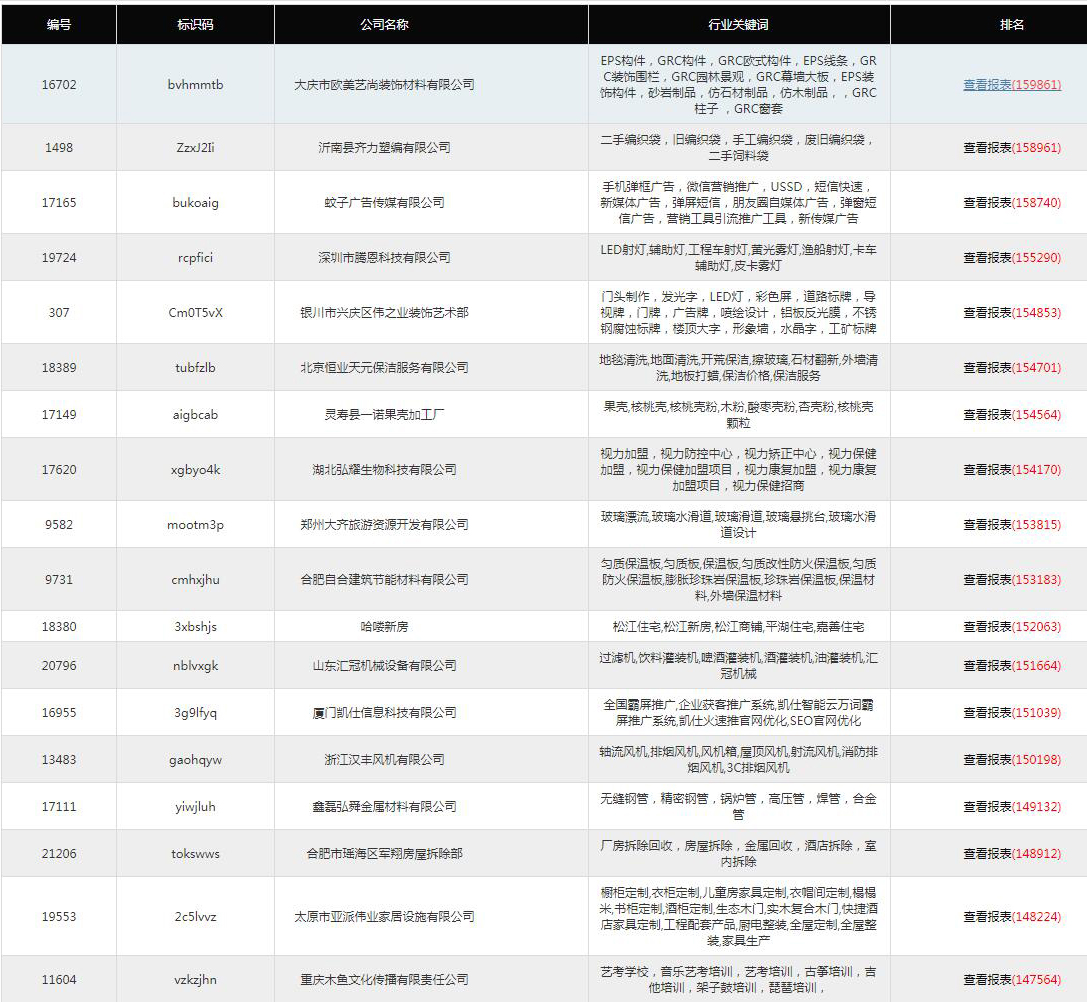
Task: View report 155290 for 深圳市腾恩科技有限公司
Action: click(1011, 257)
